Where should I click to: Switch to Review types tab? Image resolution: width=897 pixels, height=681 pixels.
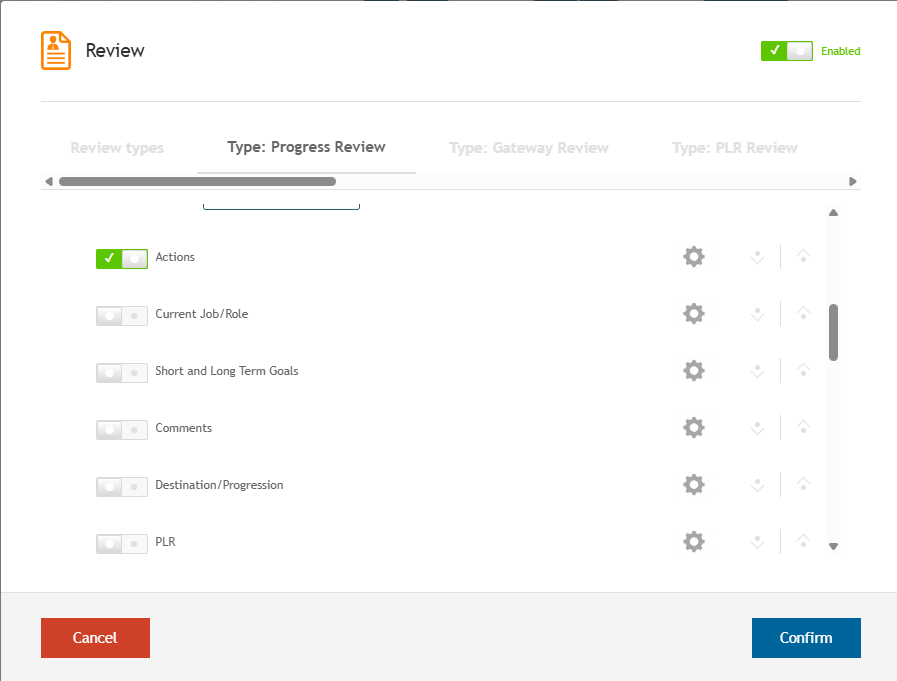117,148
